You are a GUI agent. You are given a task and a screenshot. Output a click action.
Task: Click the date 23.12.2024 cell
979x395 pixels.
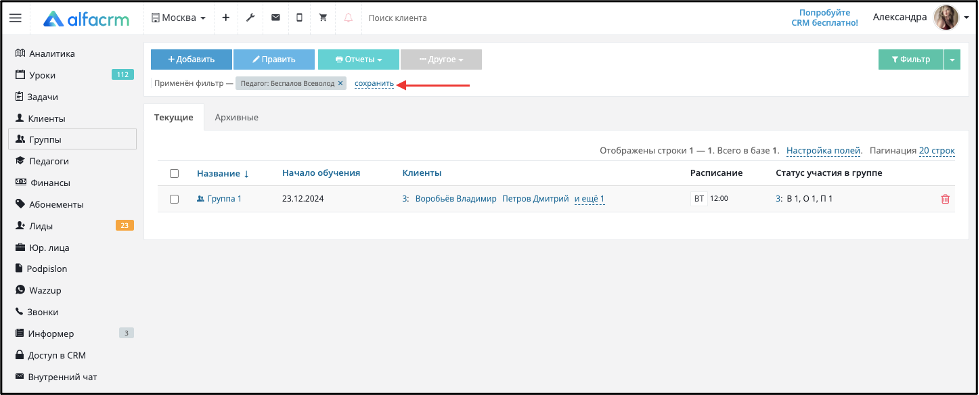(x=302, y=199)
